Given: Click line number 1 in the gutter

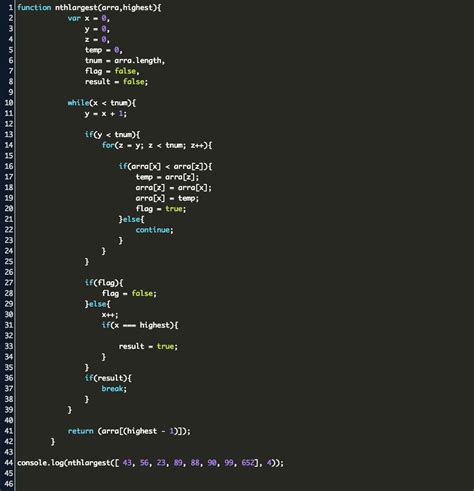Looking at the screenshot, I should coord(11,7).
